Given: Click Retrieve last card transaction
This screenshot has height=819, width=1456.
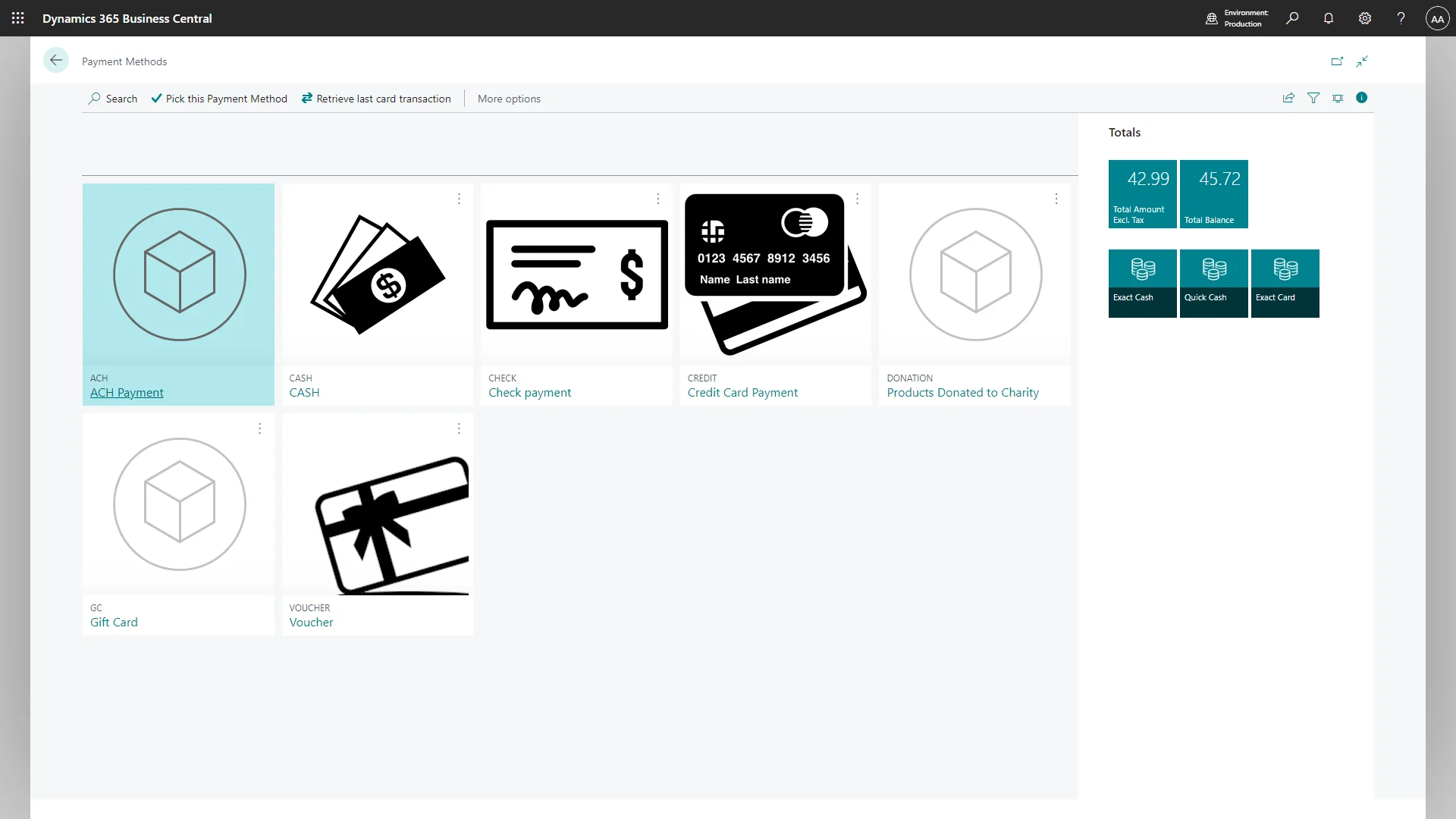Looking at the screenshot, I should pyautogui.click(x=376, y=99).
